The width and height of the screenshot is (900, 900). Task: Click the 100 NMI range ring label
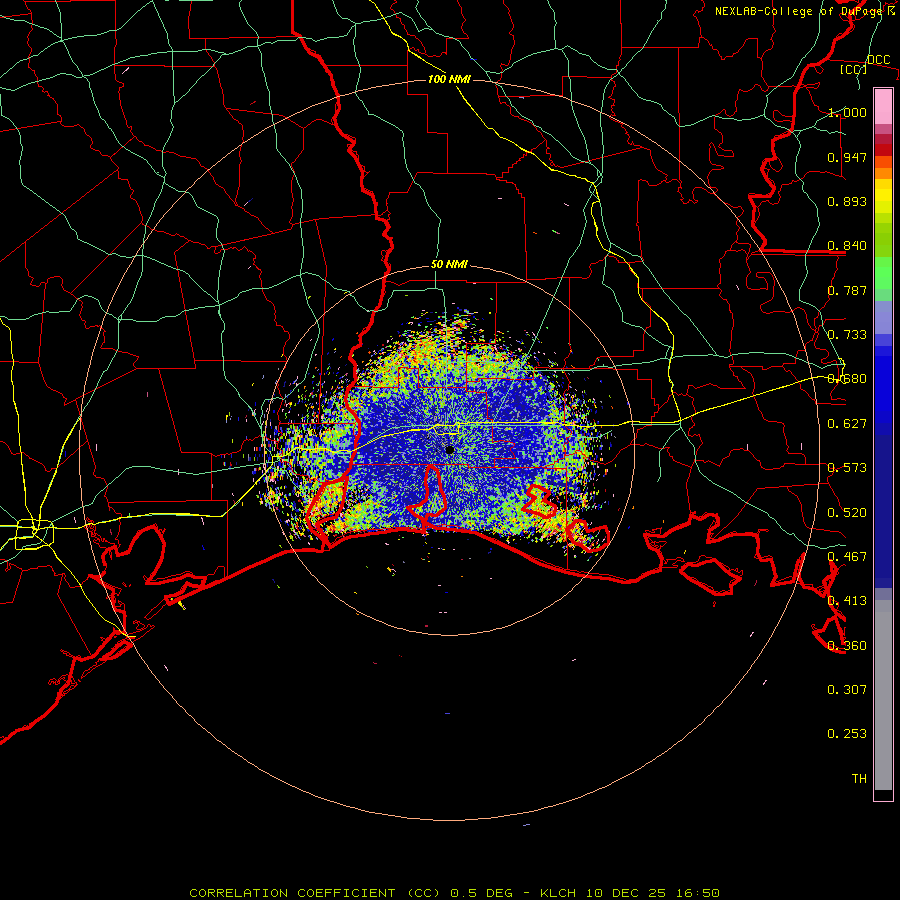click(449, 79)
